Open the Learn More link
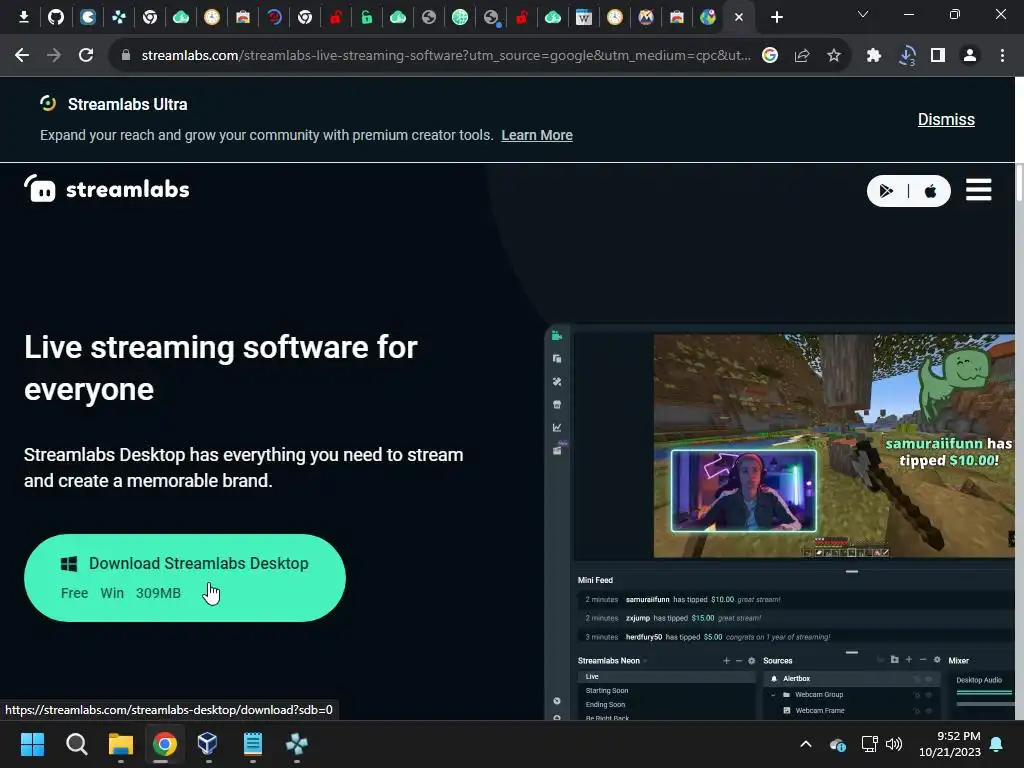1024x768 pixels. pos(537,135)
